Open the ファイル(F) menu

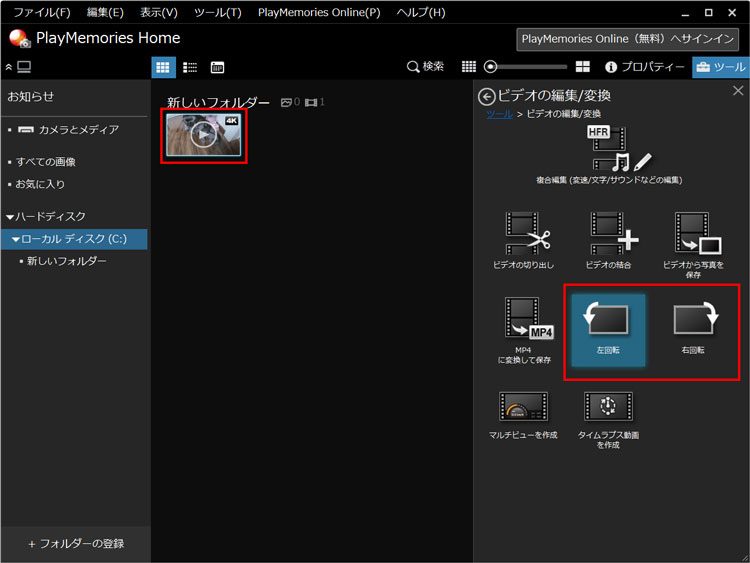41,12
